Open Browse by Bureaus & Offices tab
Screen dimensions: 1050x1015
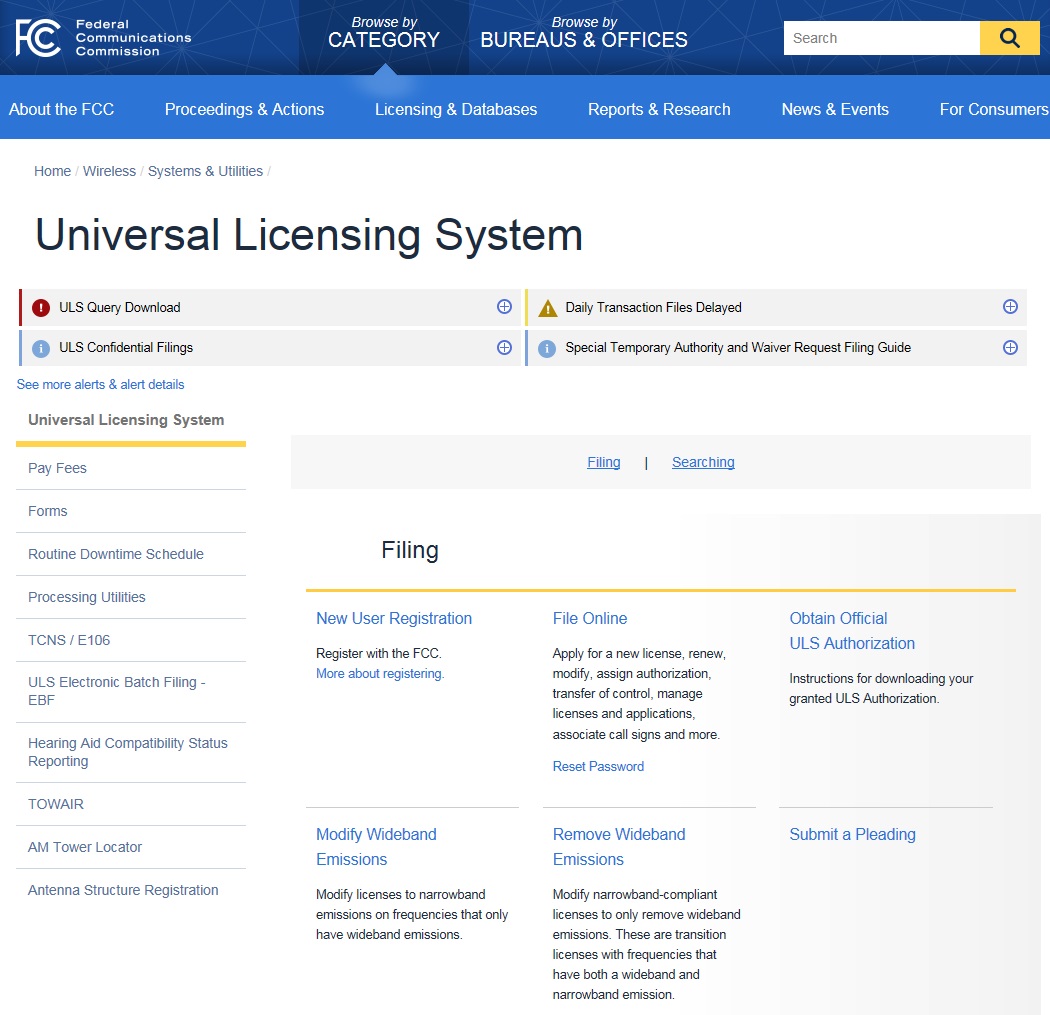click(584, 33)
